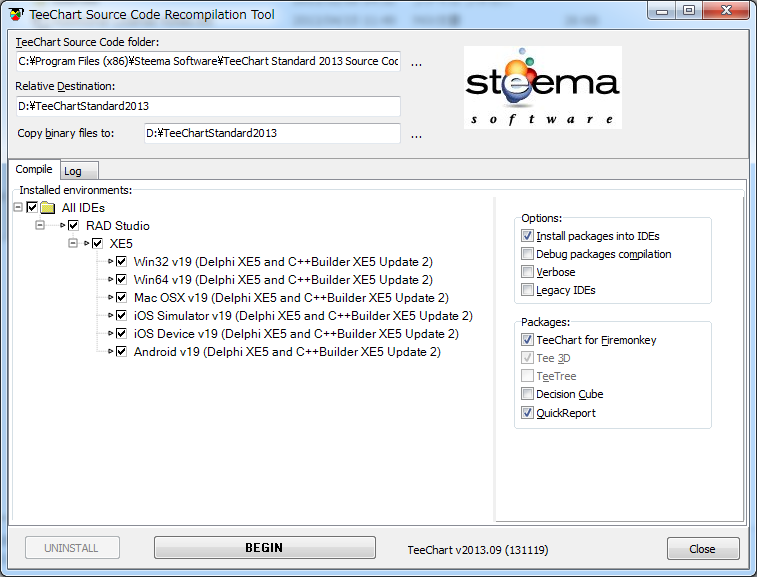Maximize the Recompilation Tool window
This screenshot has width=757, height=577.
pyautogui.click(x=689, y=11)
